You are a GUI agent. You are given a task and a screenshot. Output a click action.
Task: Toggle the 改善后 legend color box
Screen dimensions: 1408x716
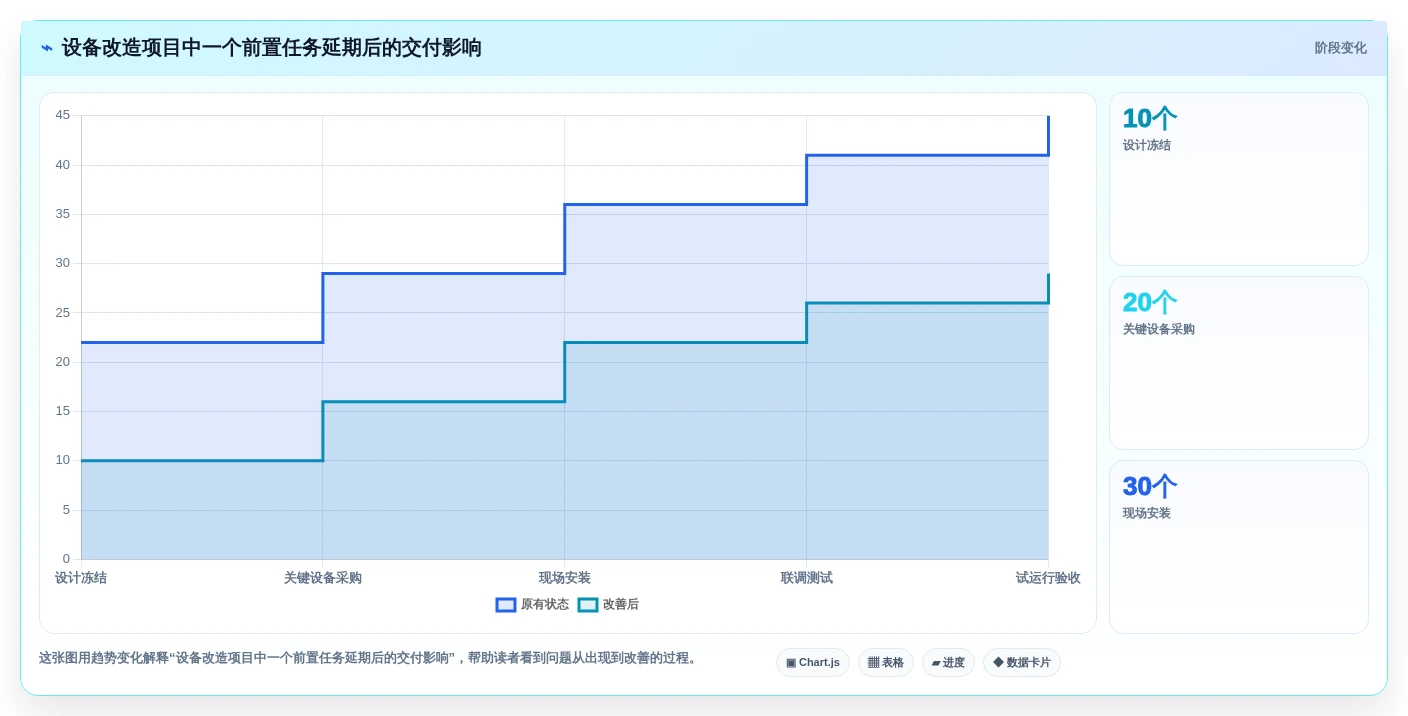pyautogui.click(x=588, y=605)
